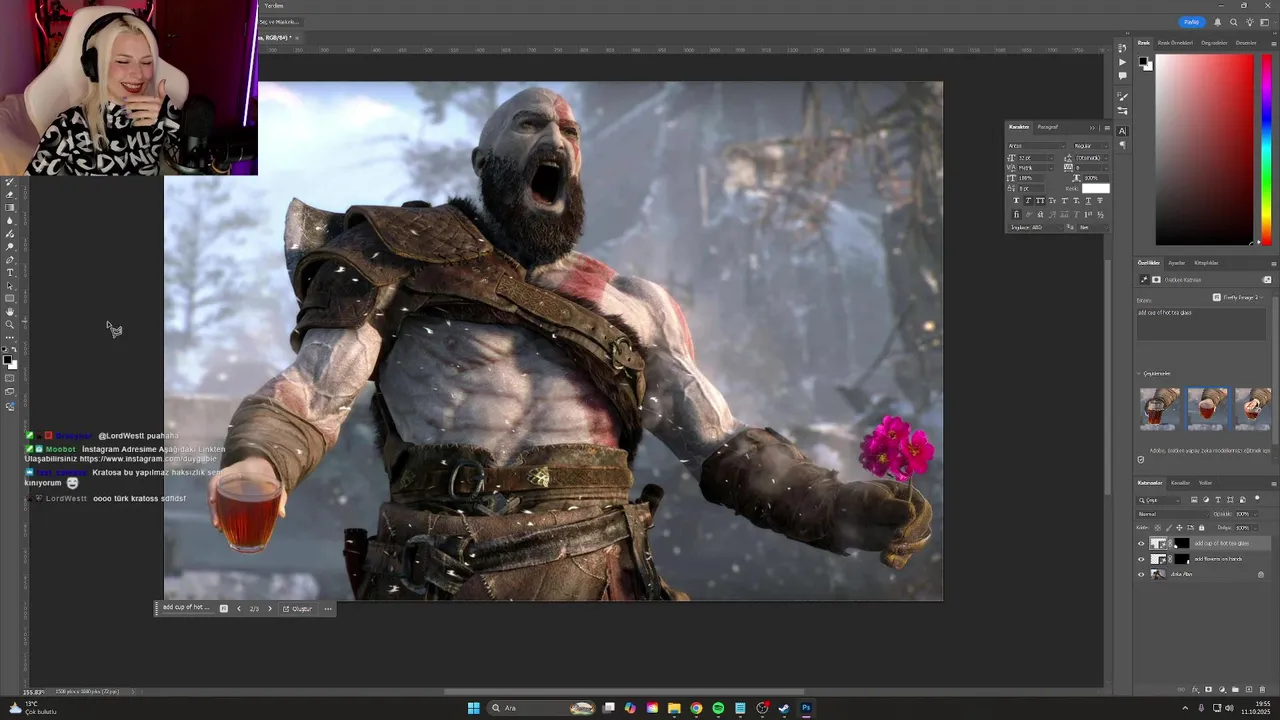The height and width of the screenshot is (720, 1280).
Task: Switch to the Kanallar tab
Action: point(1180,483)
